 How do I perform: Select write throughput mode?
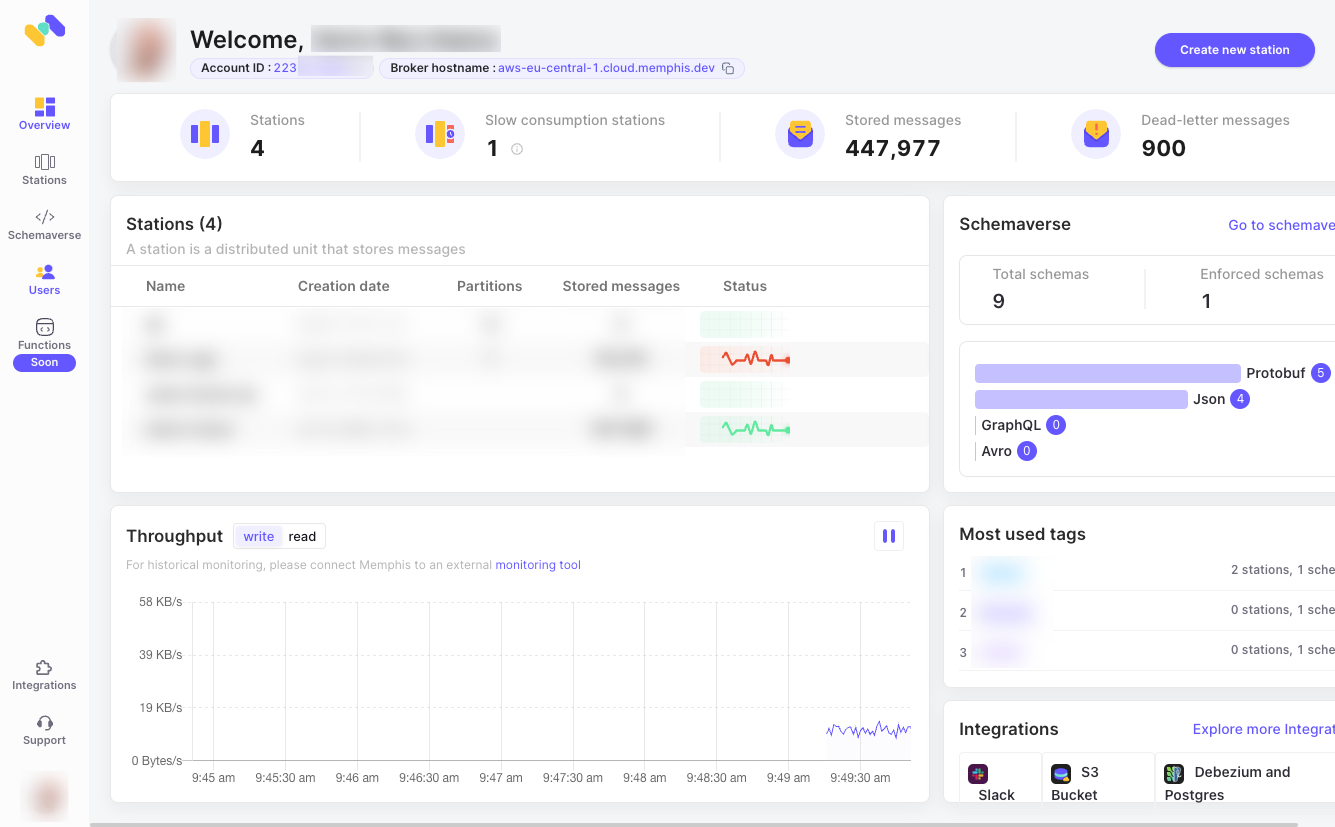258,537
